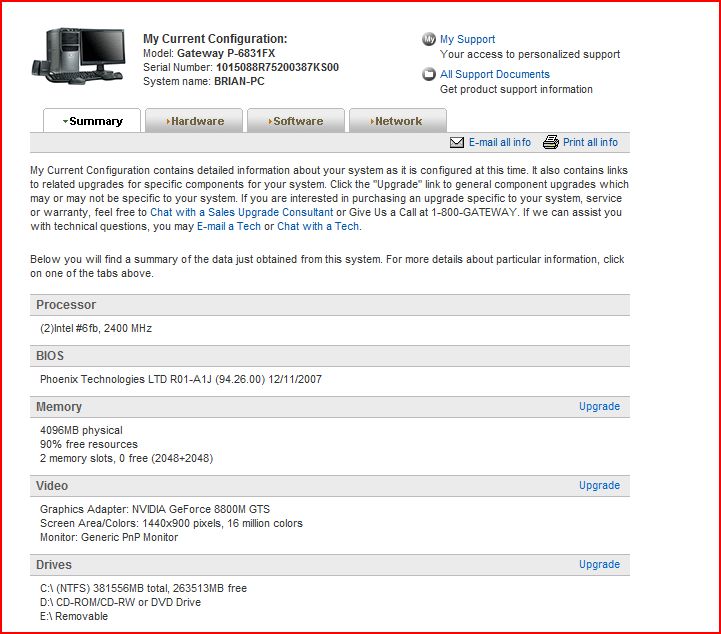Click the printer icon for print all info
This screenshot has height=634, width=721.
point(550,142)
